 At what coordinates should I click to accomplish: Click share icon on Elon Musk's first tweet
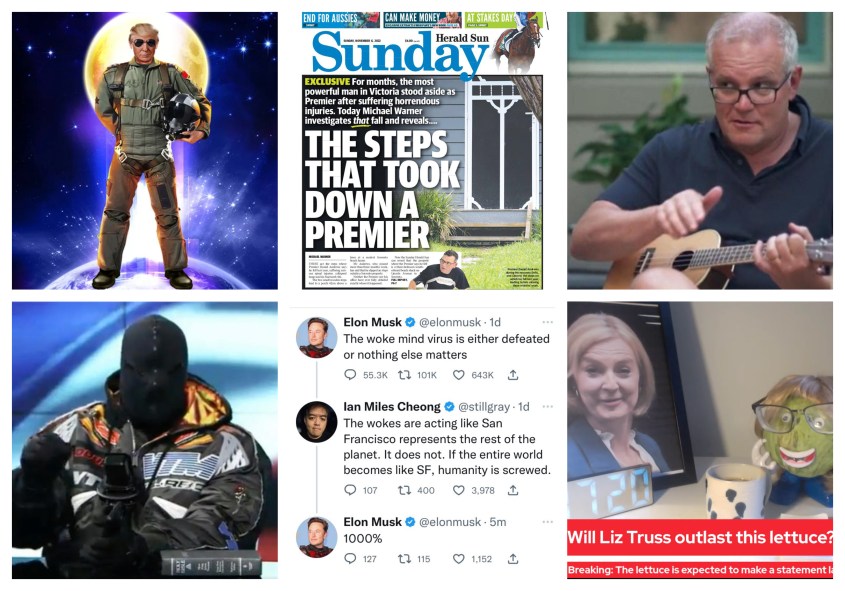tap(513, 374)
